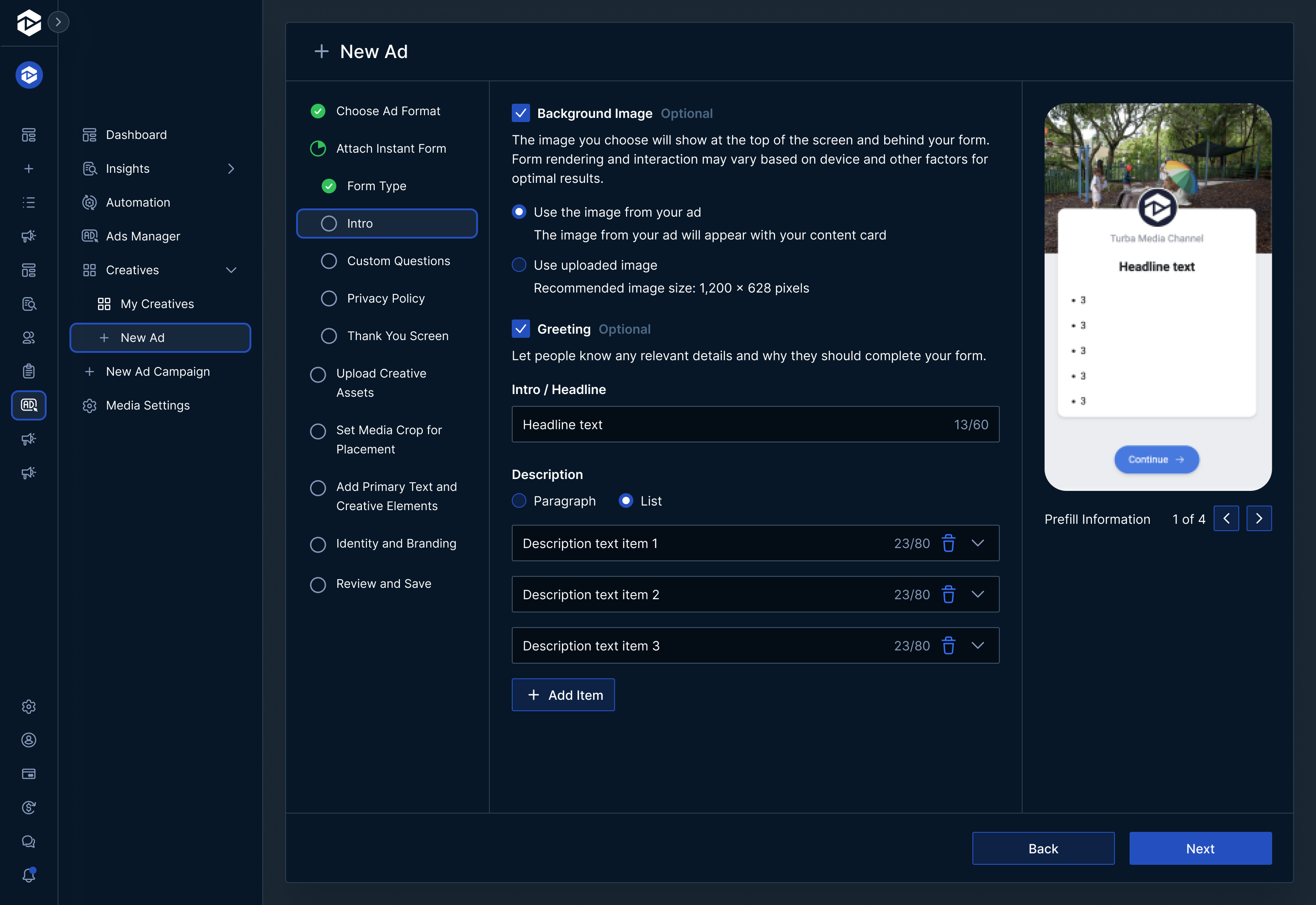Open notifications via the bell icon
Viewport: 1316px width, 905px height.
click(28, 875)
